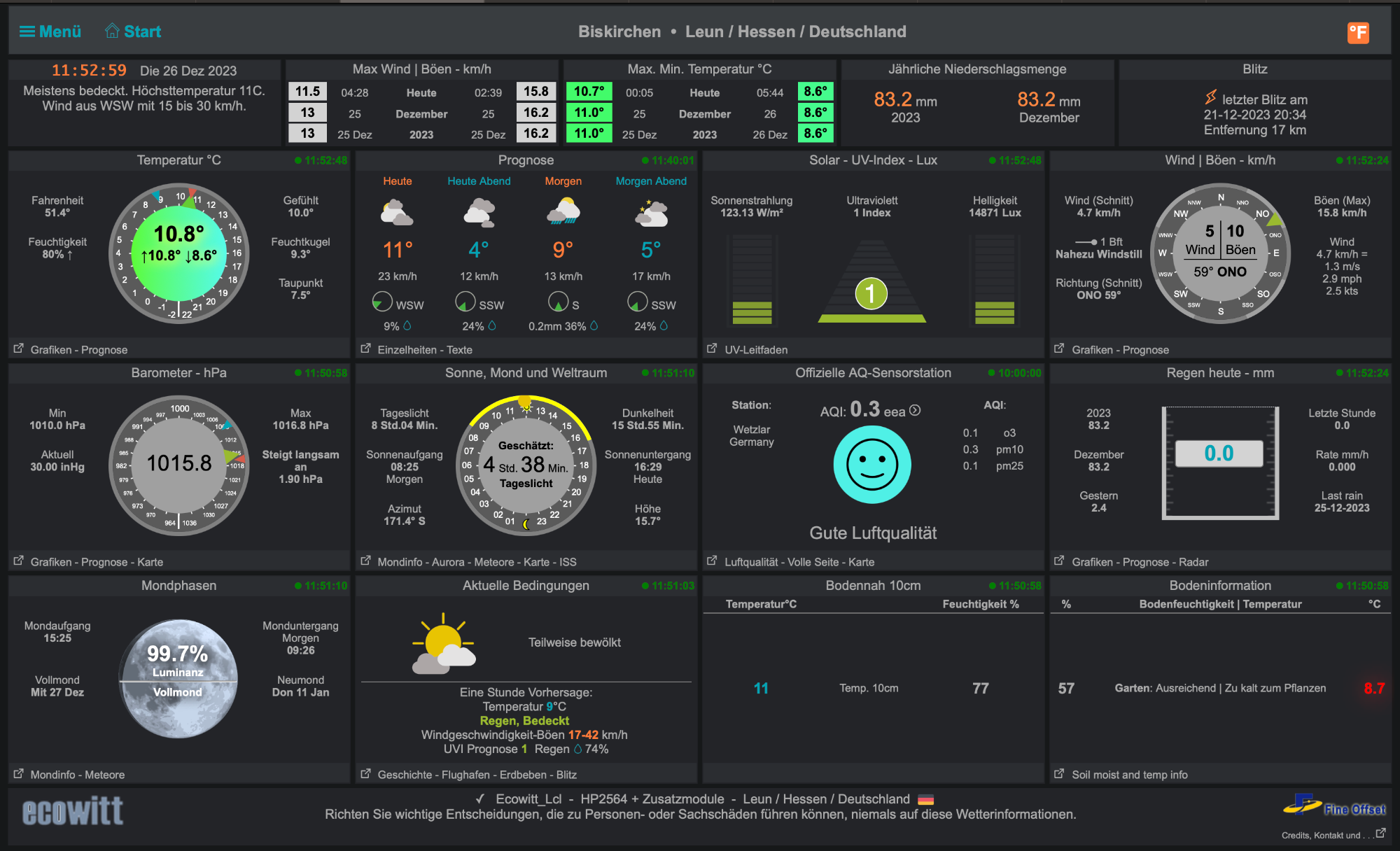The height and width of the screenshot is (851, 1400).
Task: Click the Heute forecast weather icon
Action: (x=397, y=213)
